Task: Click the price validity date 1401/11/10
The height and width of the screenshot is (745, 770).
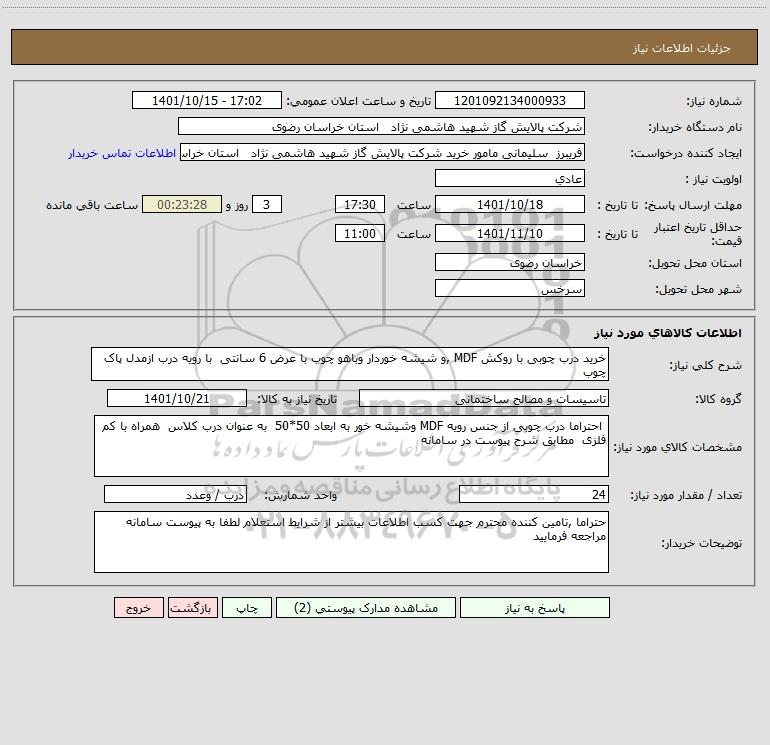Action: coord(510,233)
